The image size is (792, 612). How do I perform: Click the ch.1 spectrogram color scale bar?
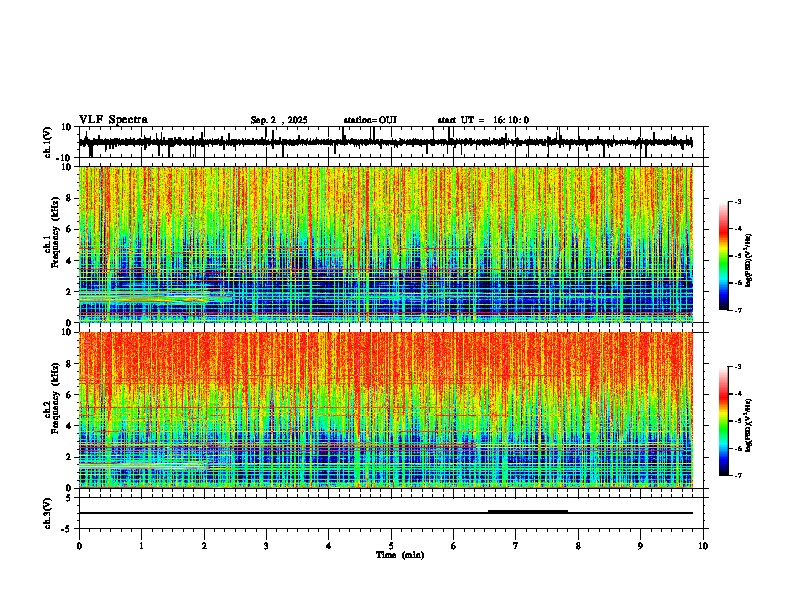(723, 256)
